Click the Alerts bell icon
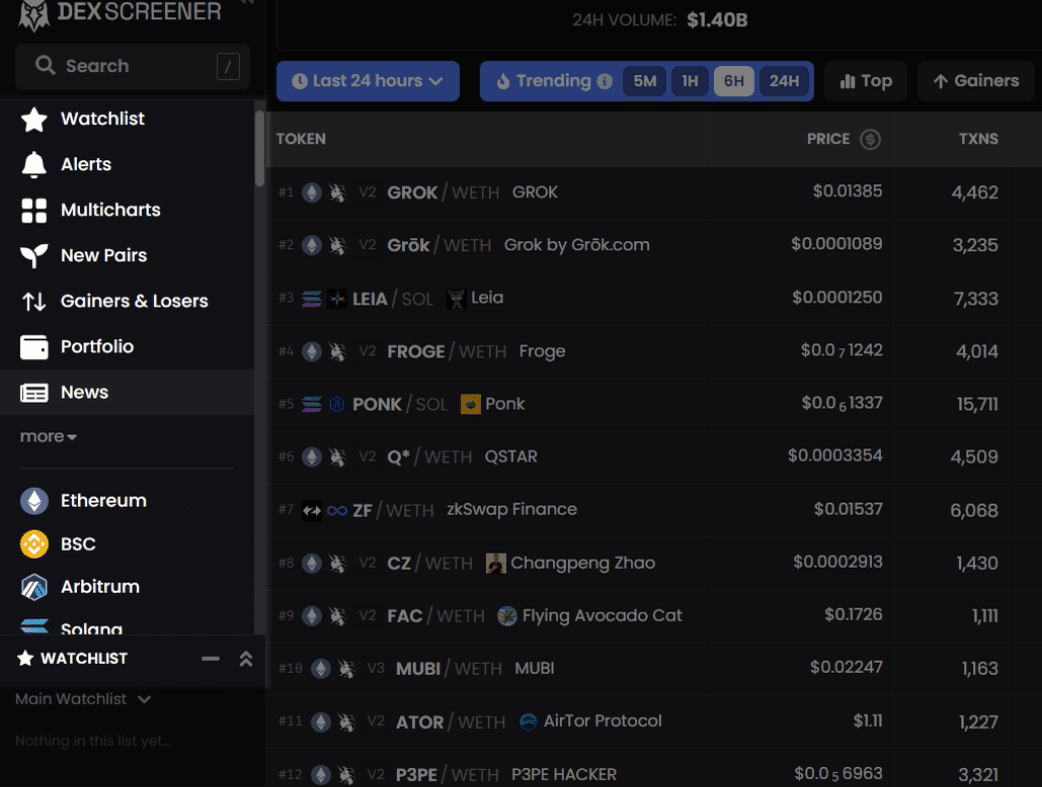The image size is (1042, 787). click(34, 165)
